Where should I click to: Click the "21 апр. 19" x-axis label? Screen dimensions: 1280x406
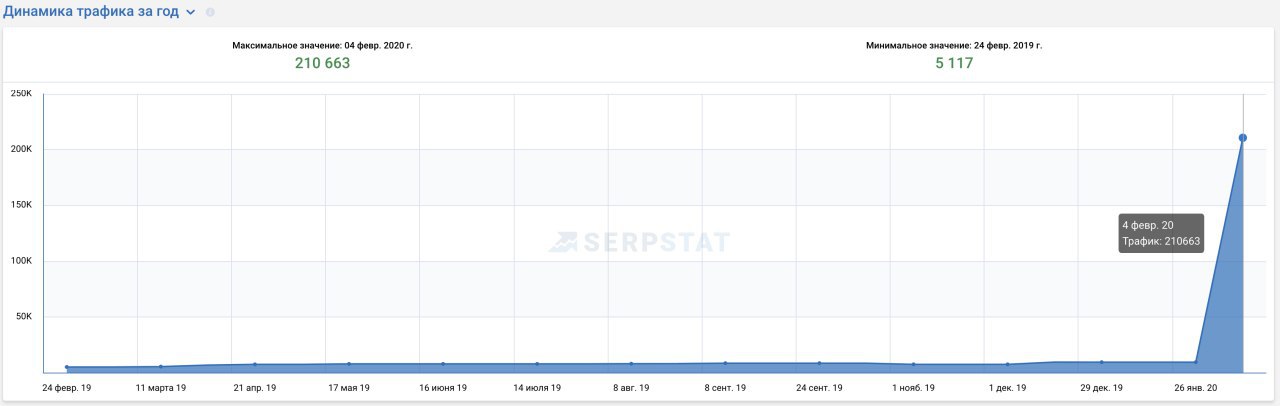pyautogui.click(x=255, y=387)
